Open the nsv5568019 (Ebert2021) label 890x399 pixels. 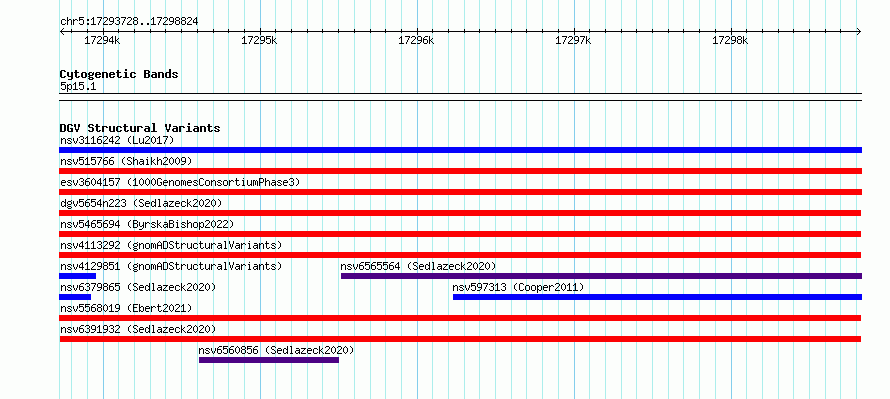tap(126, 308)
